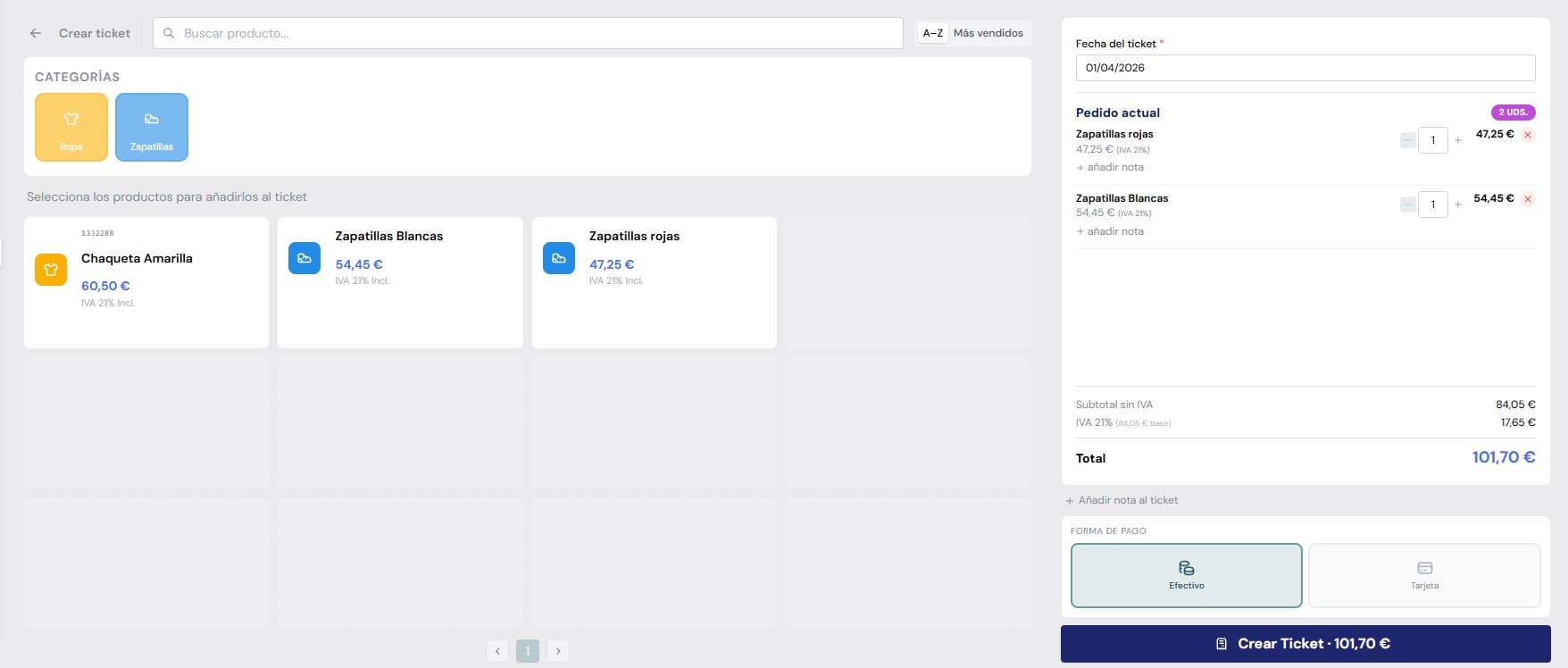Choose Efectivo as payment method
This screenshot has width=1568, height=668.
(x=1186, y=575)
